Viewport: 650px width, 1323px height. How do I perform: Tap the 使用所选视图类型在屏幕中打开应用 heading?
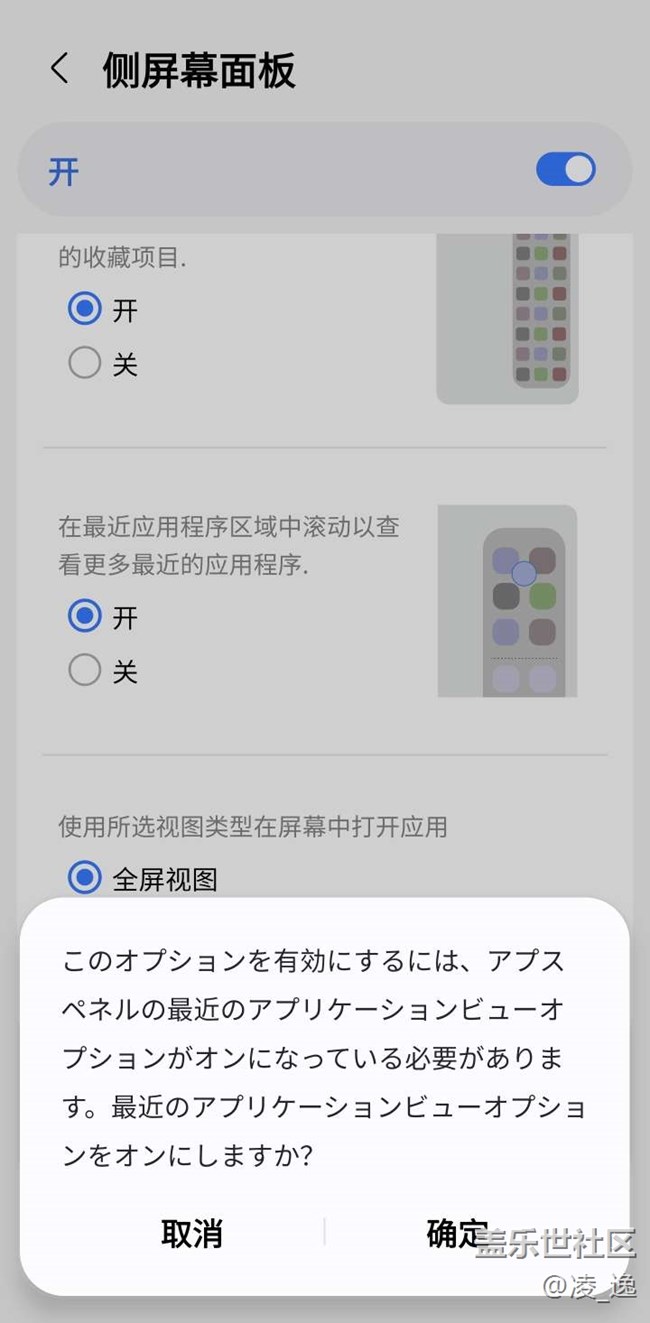coord(252,826)
